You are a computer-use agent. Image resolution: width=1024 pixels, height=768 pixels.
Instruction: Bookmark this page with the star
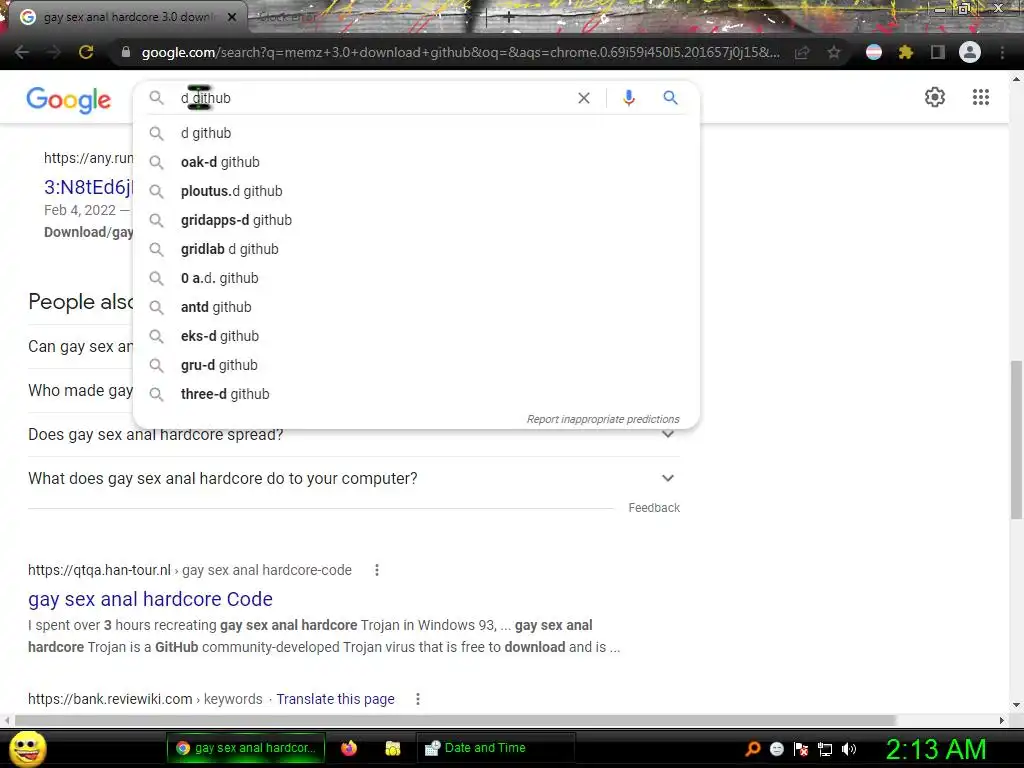click(834, 52)
